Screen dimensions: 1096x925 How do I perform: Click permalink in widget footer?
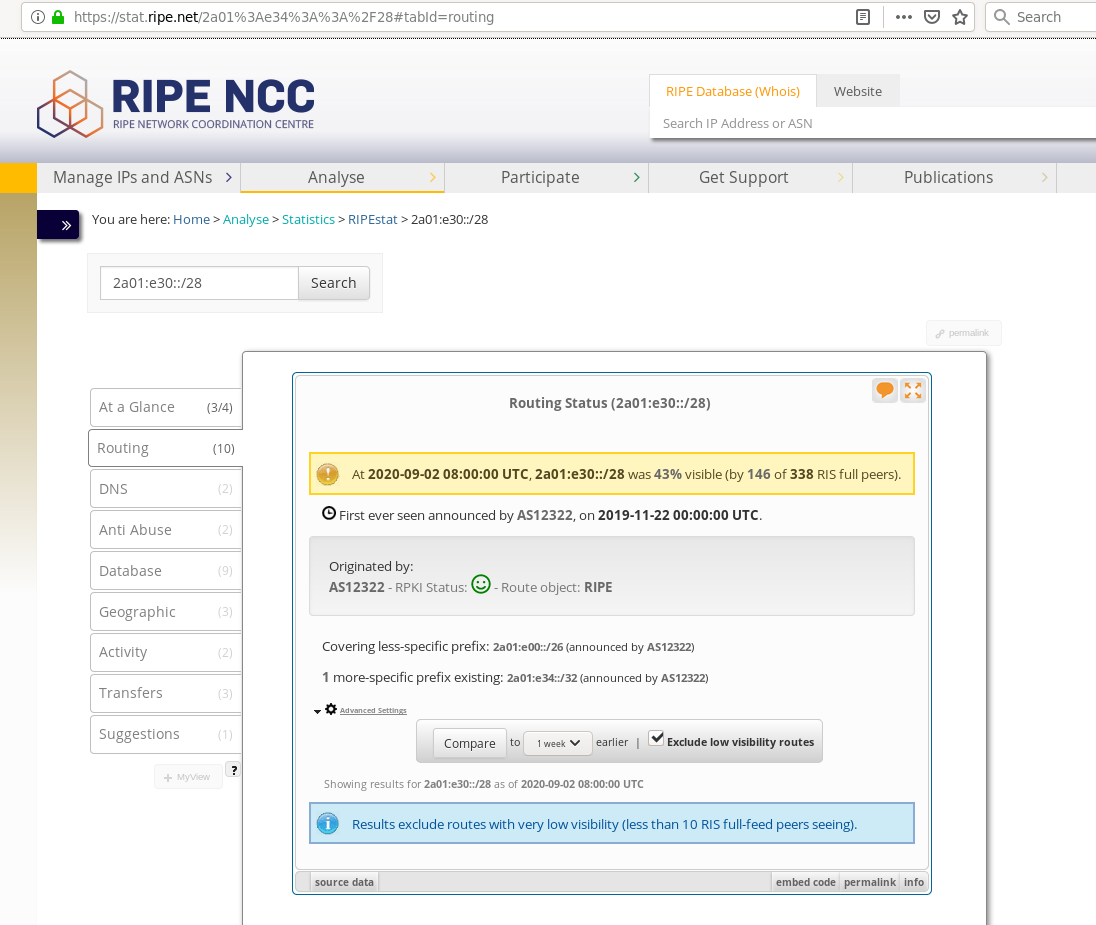(870, 882)
